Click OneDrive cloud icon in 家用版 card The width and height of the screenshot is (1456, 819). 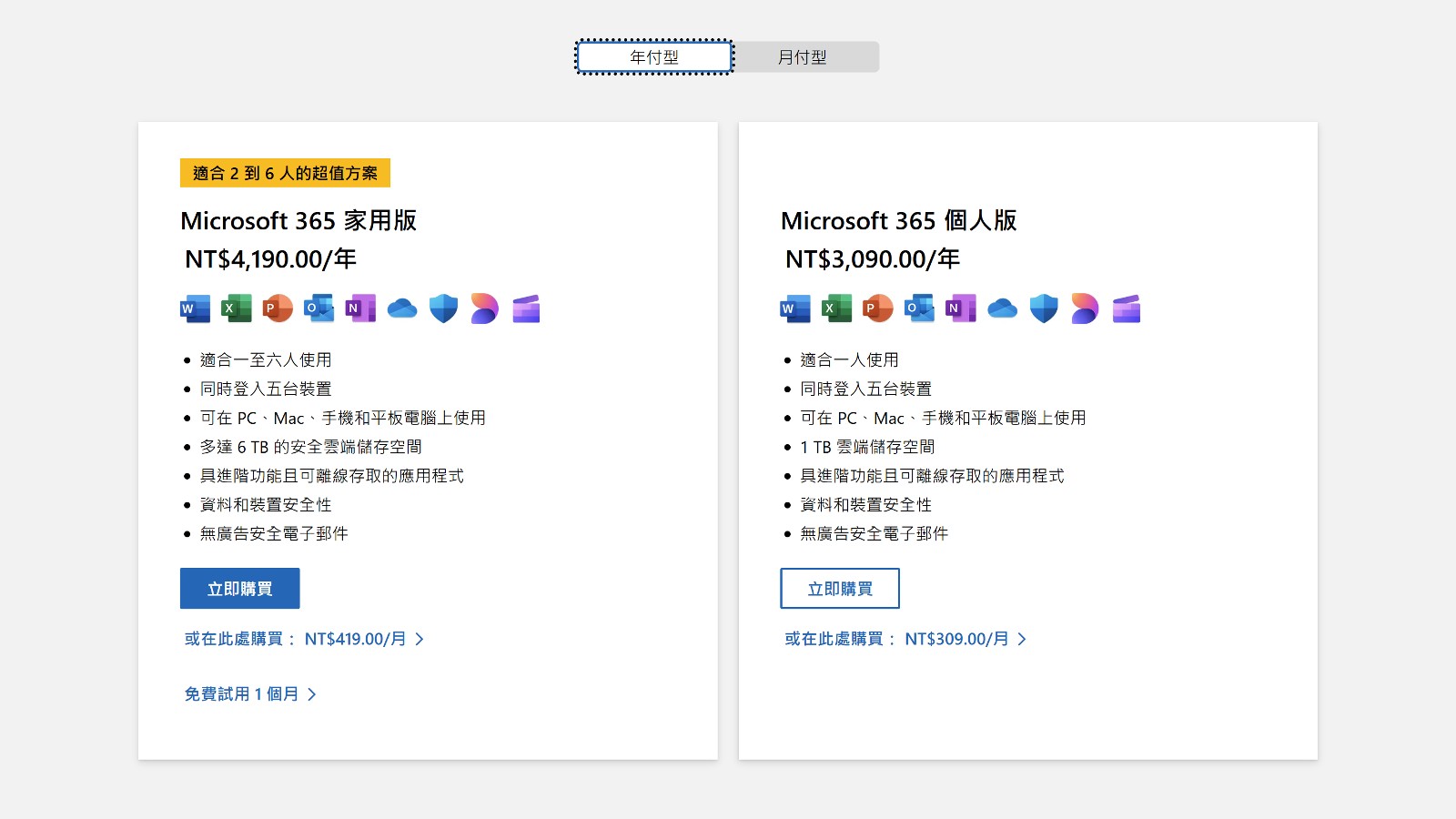402,308
